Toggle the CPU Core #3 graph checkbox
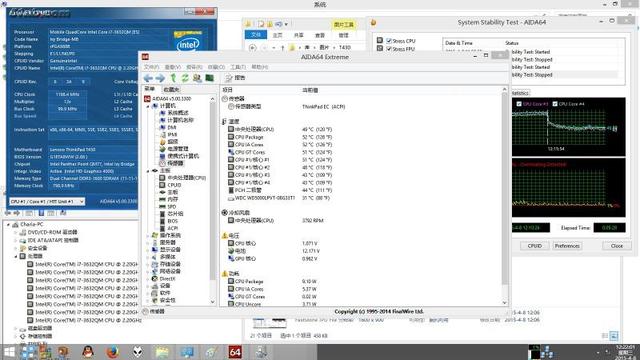This screenshot has height=360, width=640. pyautogui.click(x=519, y=104)
